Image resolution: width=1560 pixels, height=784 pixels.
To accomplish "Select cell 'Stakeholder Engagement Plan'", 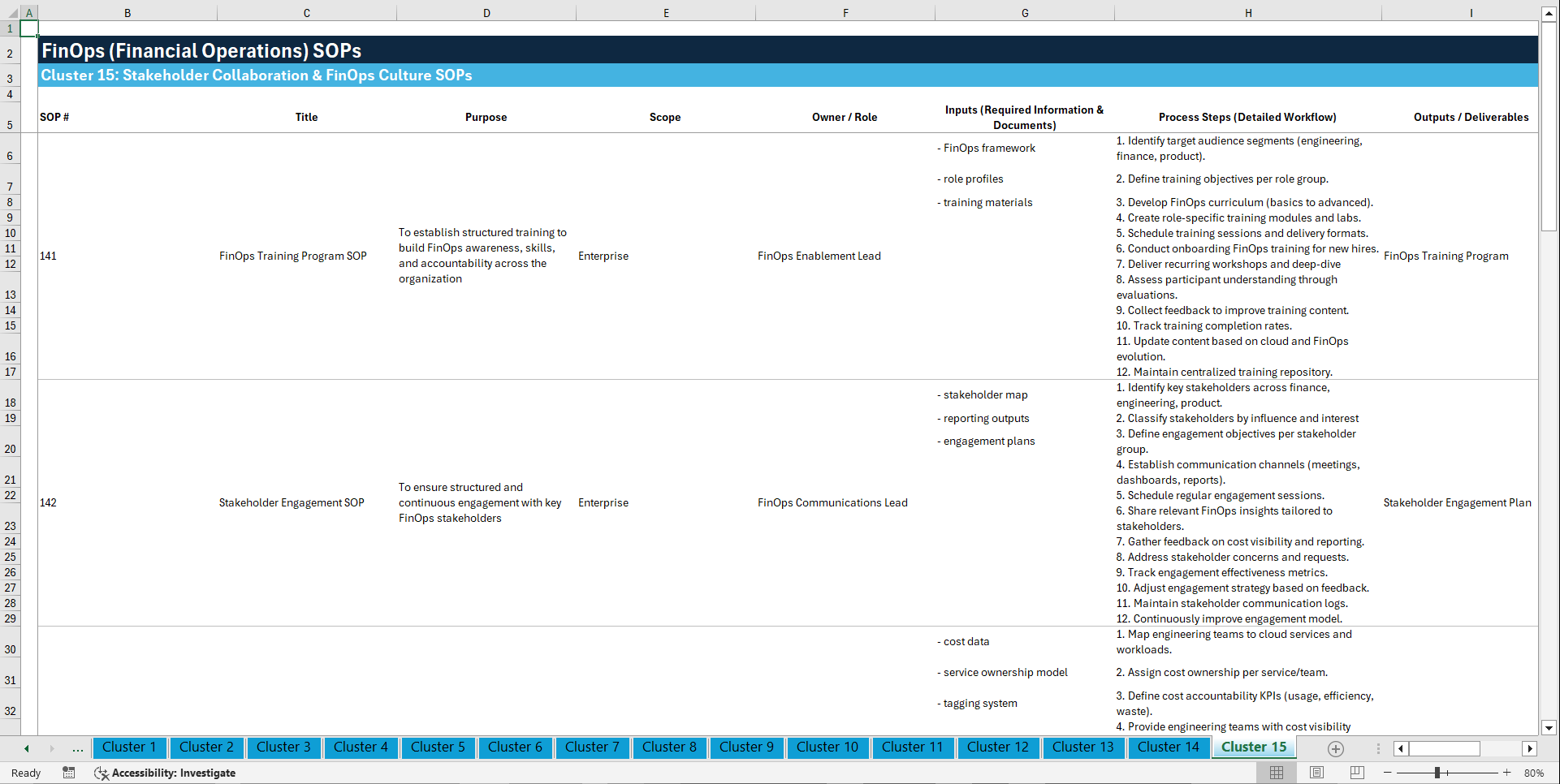I will click(x=1459, y=503).
